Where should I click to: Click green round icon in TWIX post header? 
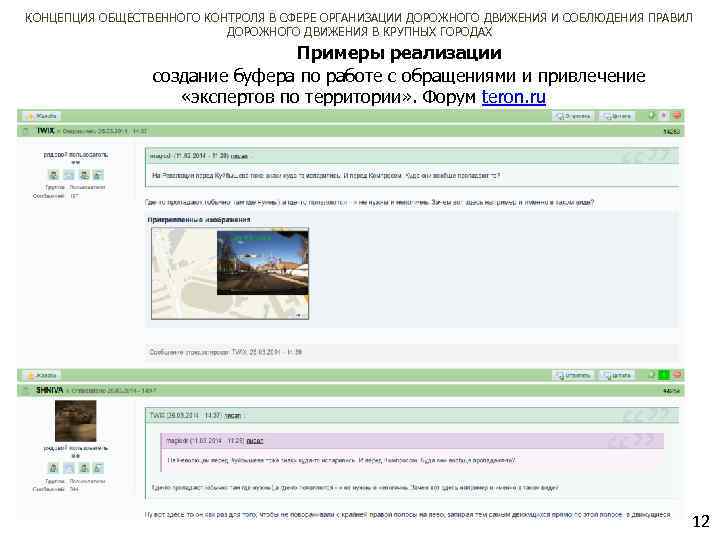[652, 116]
